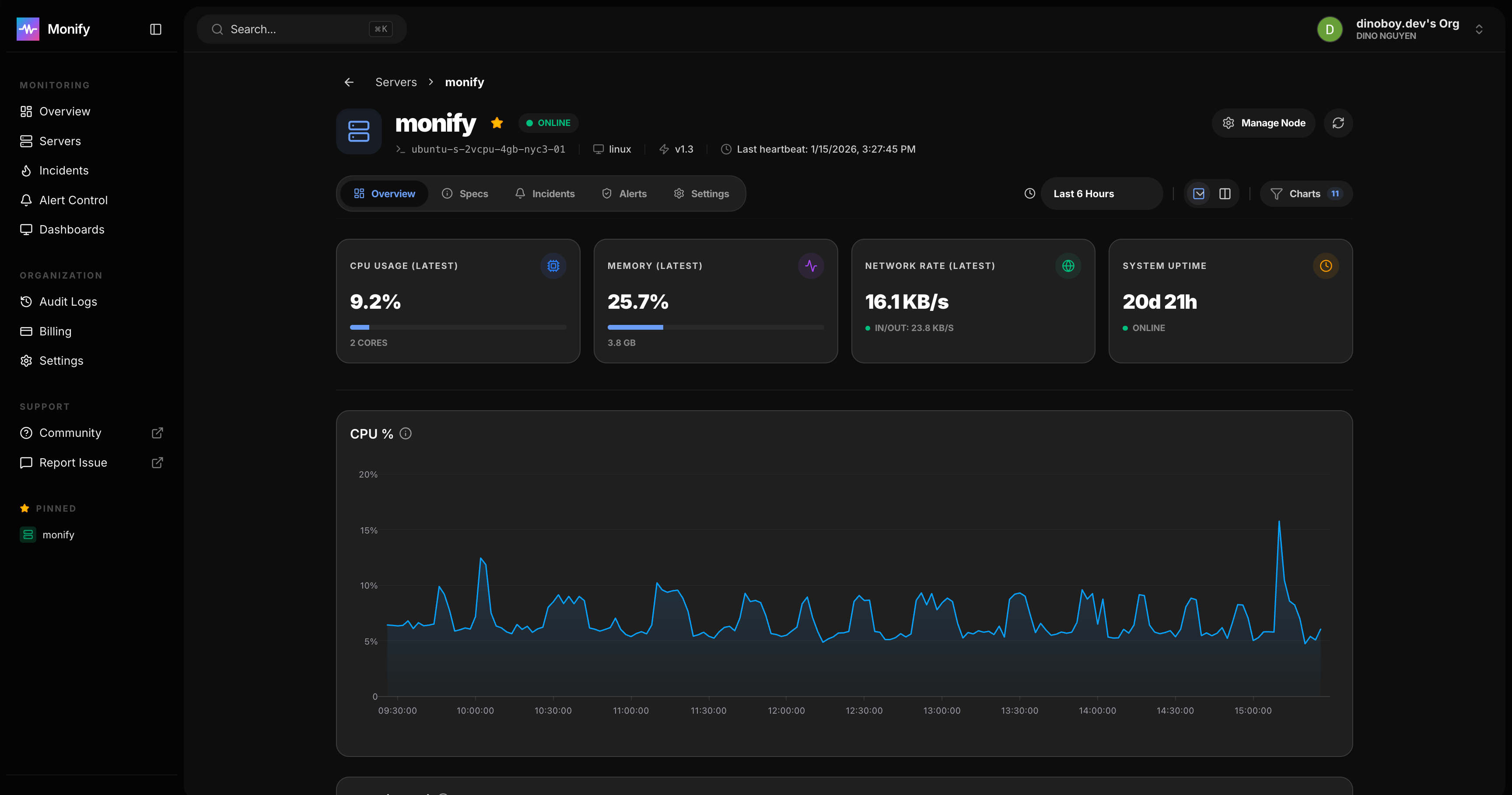Open the Last 6 Hours time range selector
The width and height of the screenshot is (1512, 795).
click(x=1102, y=193)
